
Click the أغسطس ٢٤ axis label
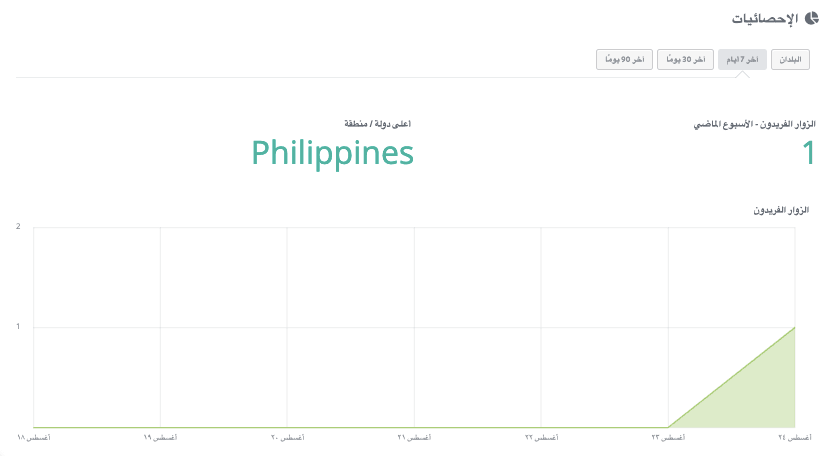(x=795, y=437)
